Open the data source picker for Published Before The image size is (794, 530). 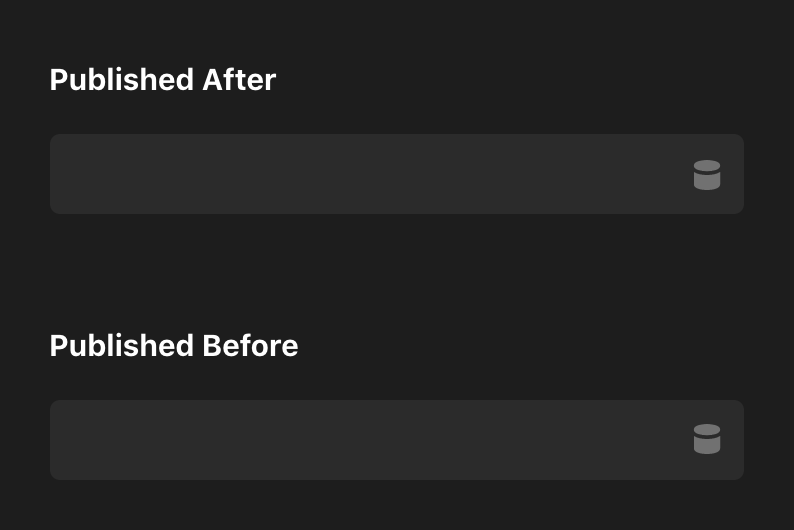point(707,439)
